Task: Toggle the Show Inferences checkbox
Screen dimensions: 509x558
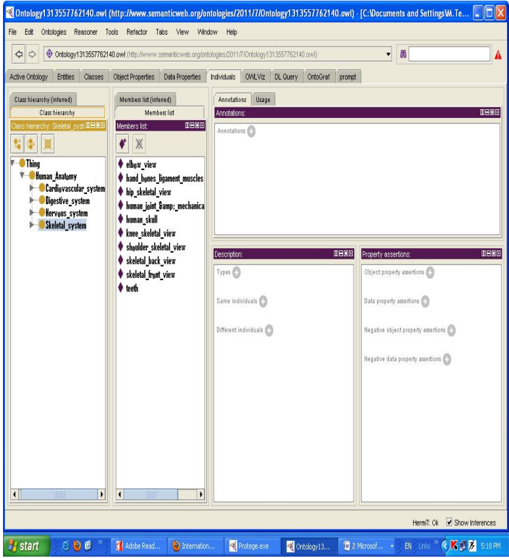Action: click(449, 522)
